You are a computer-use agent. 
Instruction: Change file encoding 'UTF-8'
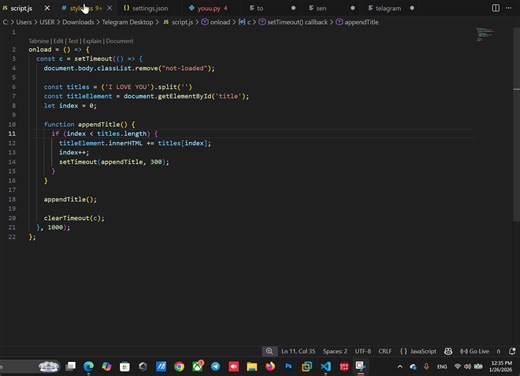coord(363,351)
